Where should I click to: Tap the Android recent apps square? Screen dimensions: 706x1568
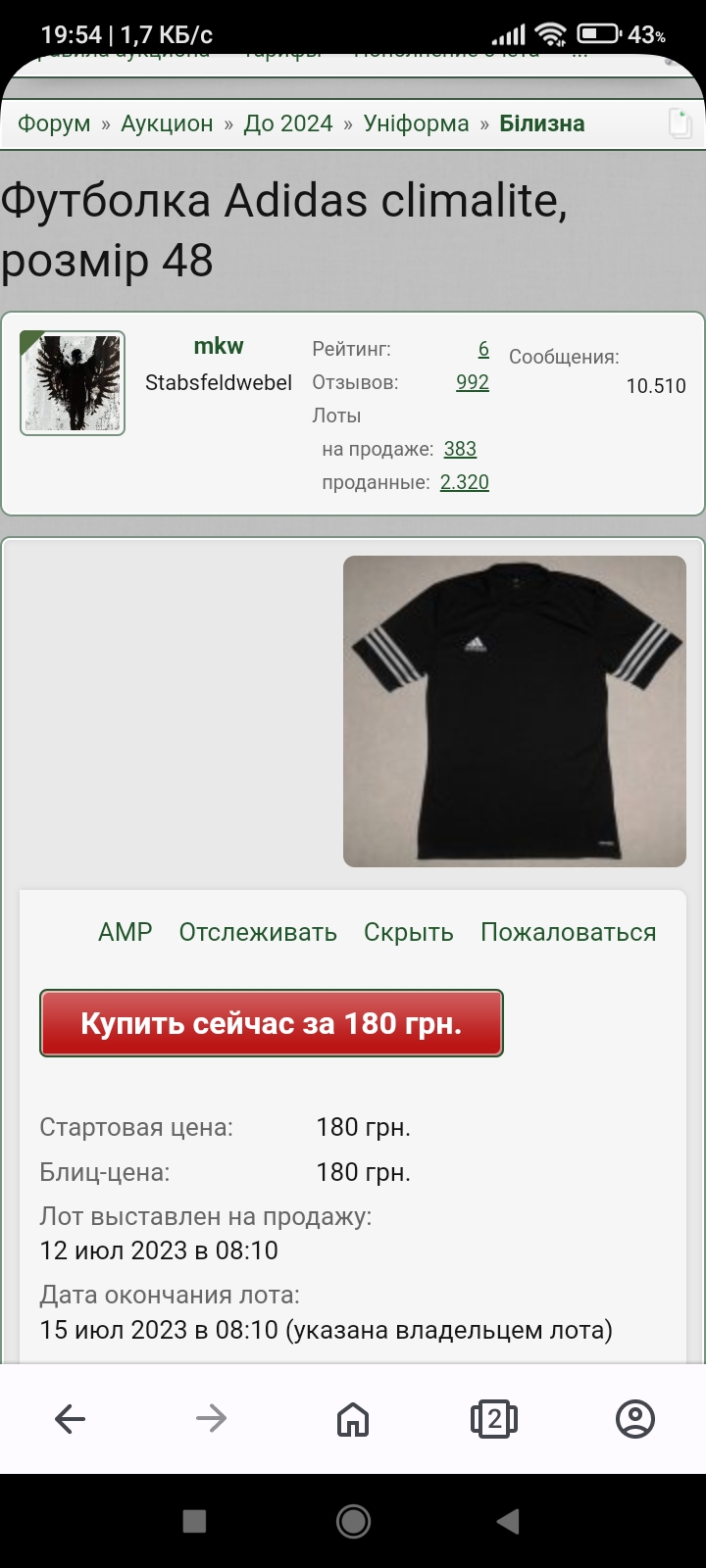tap(194, 1520)
